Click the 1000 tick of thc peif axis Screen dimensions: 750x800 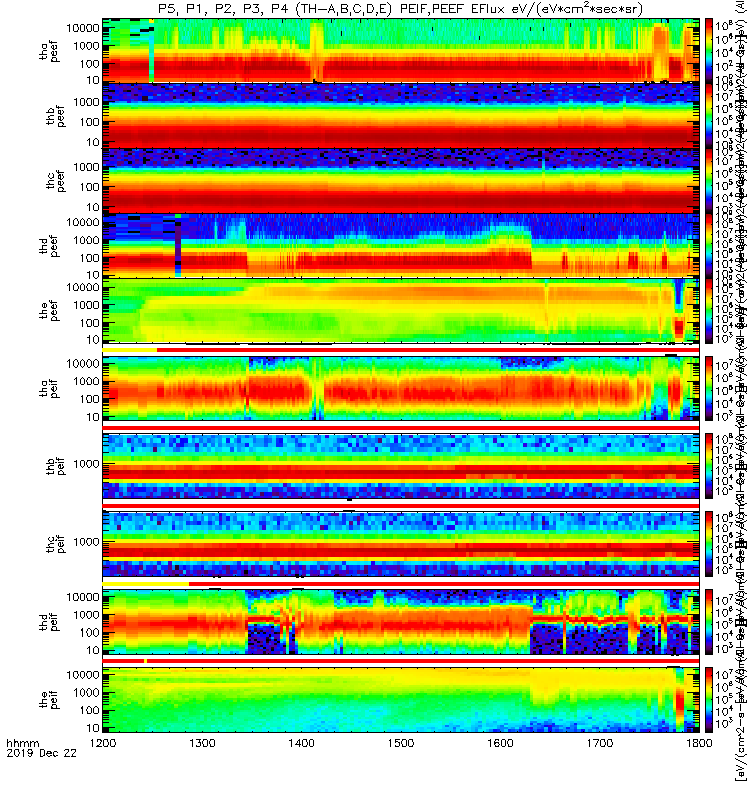pos(86,542)
